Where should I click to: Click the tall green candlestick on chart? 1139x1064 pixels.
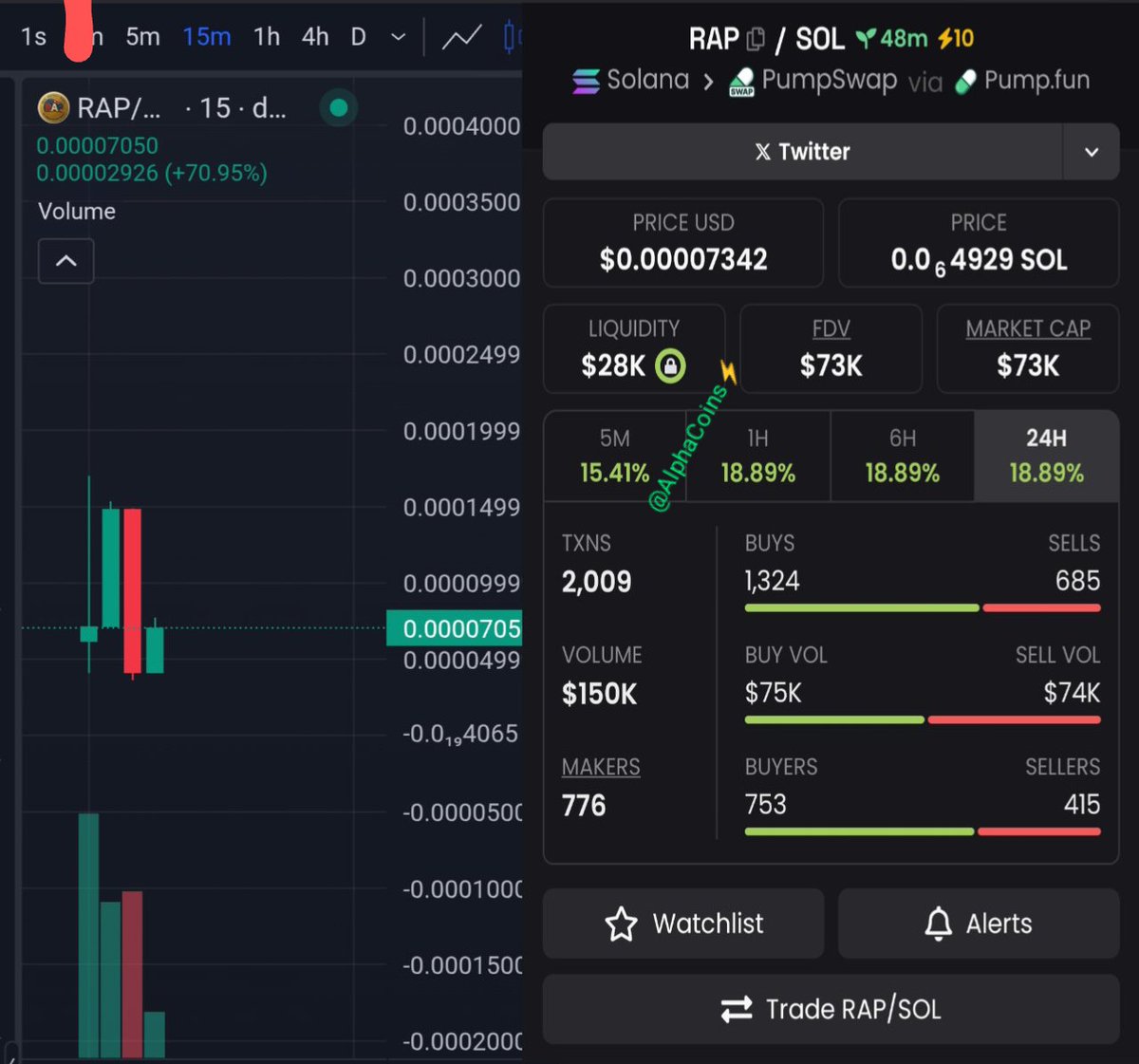click(x=111, y=568)
